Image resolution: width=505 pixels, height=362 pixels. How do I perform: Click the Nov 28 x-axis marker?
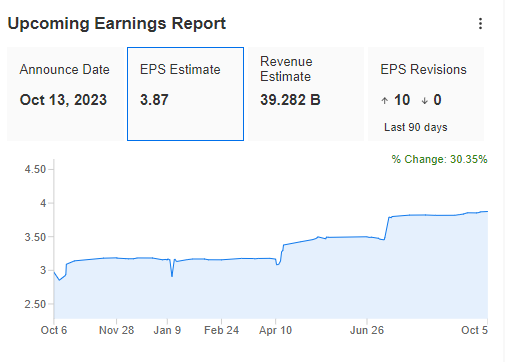116,330
